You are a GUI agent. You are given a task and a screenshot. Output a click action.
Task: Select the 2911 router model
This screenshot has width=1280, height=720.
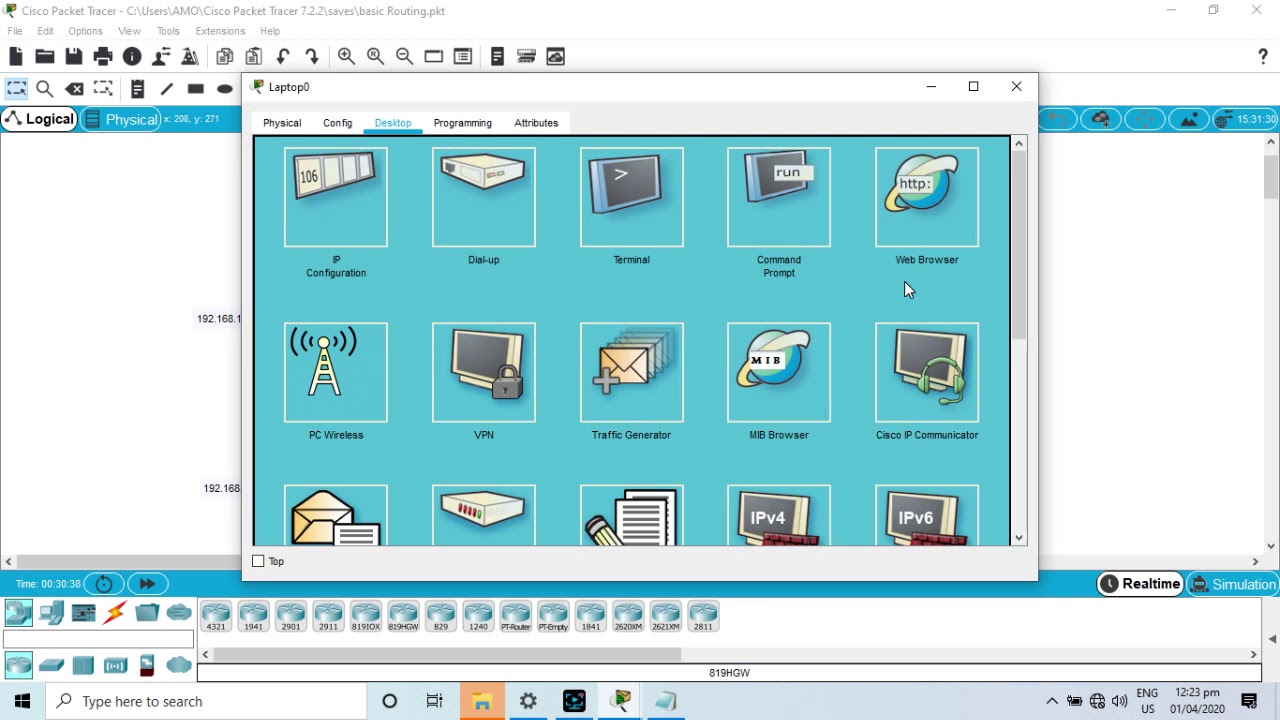(x=328, y=616)
